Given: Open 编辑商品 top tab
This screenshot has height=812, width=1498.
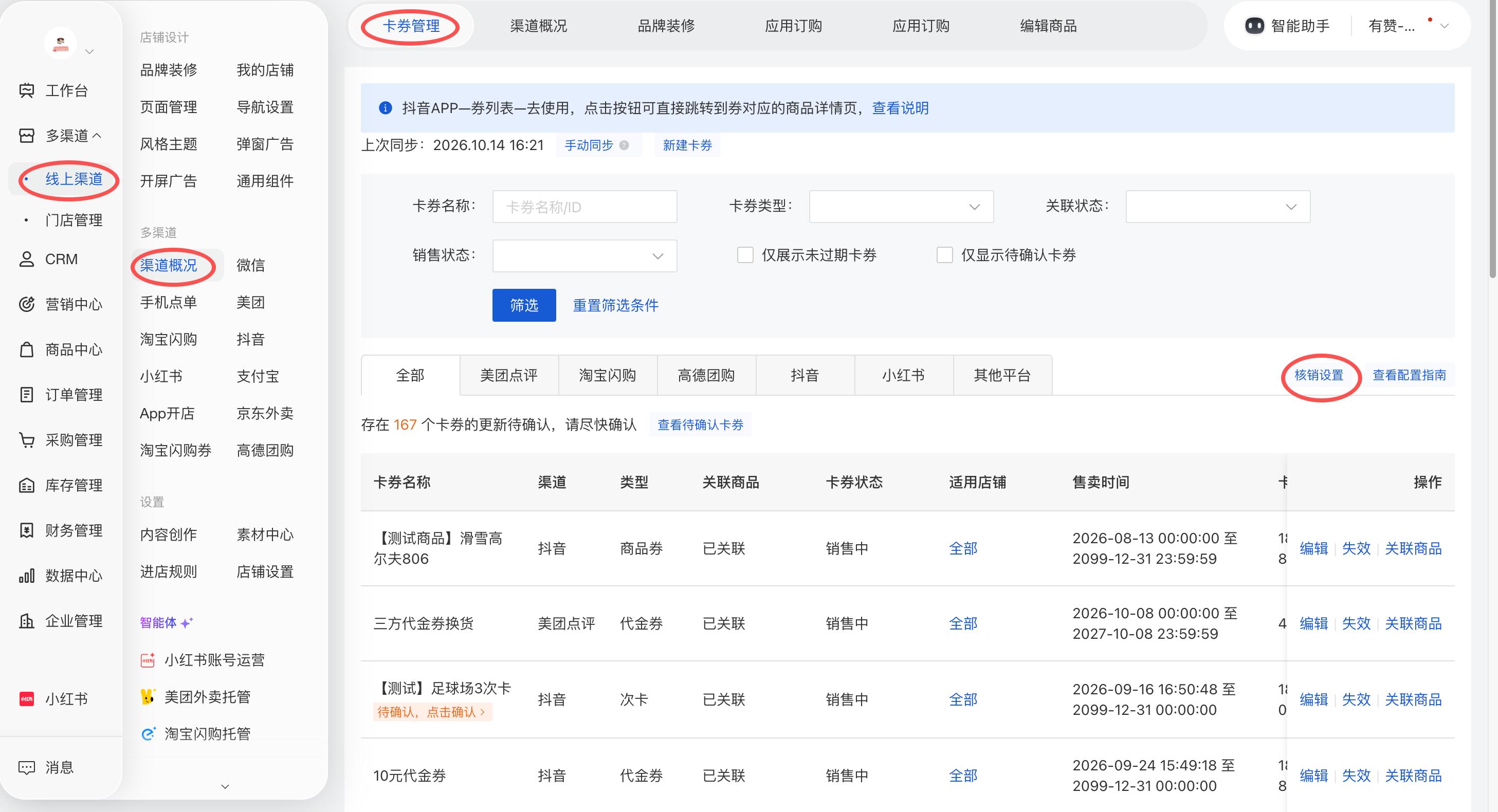Looking at the screenshot, I should [x=1049, y=26].
